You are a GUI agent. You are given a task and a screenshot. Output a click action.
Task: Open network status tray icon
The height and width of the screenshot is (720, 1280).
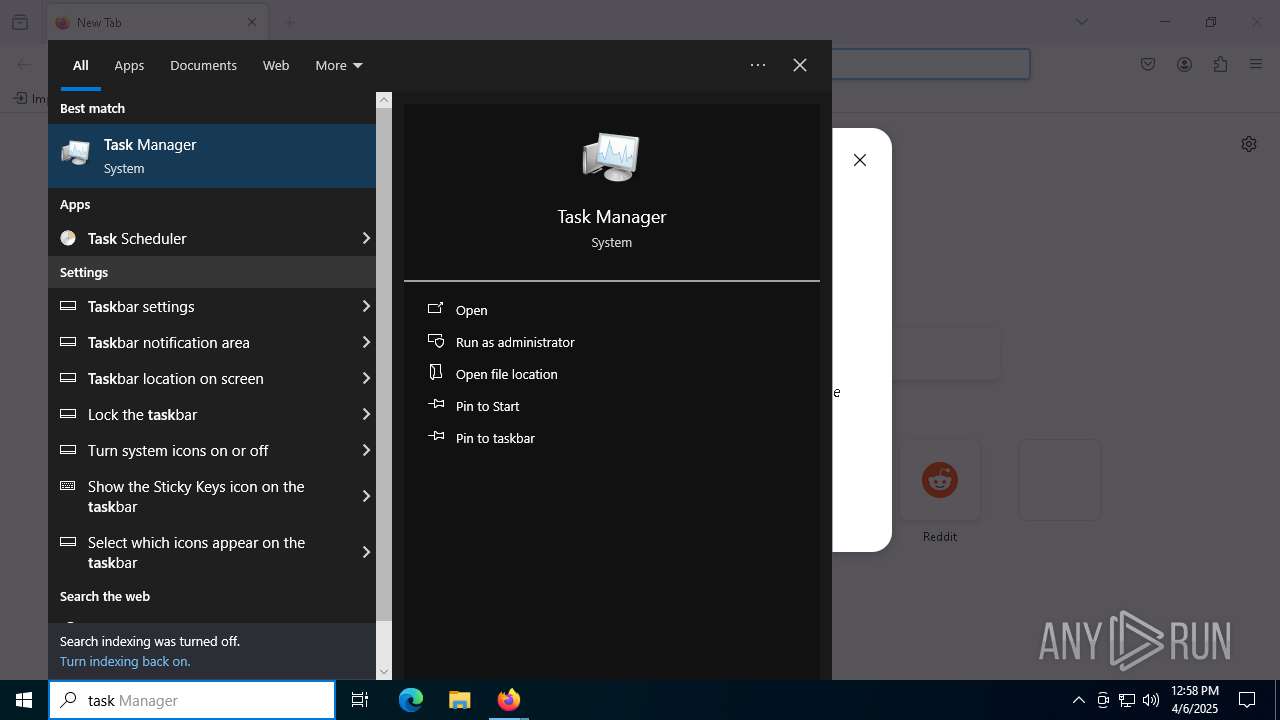1127,700
